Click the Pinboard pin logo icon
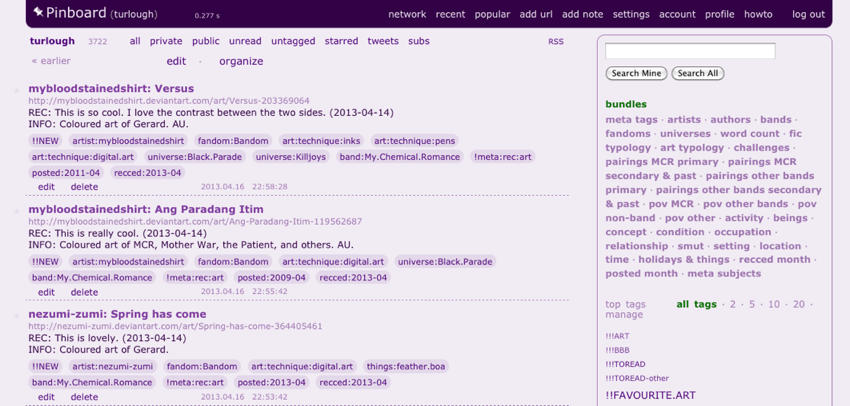The height and width of the screenshot is (406, 850). 38,12
